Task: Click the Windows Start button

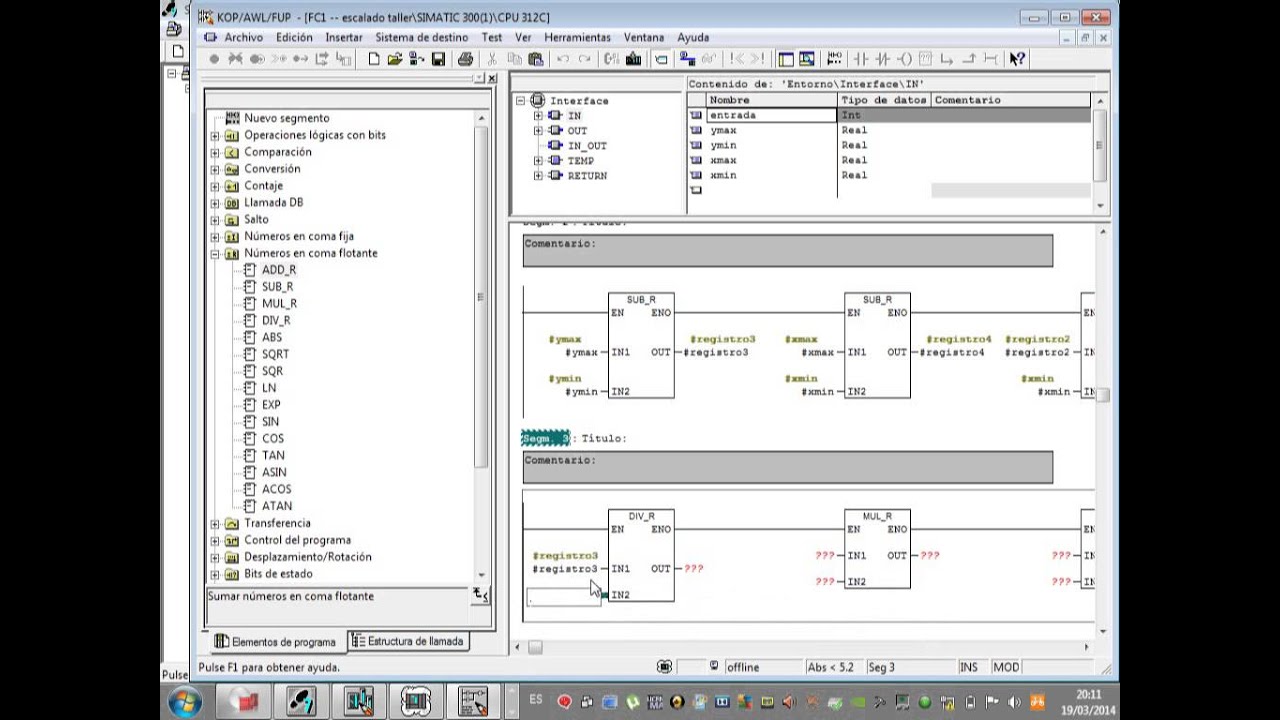Action: [185, 702]
